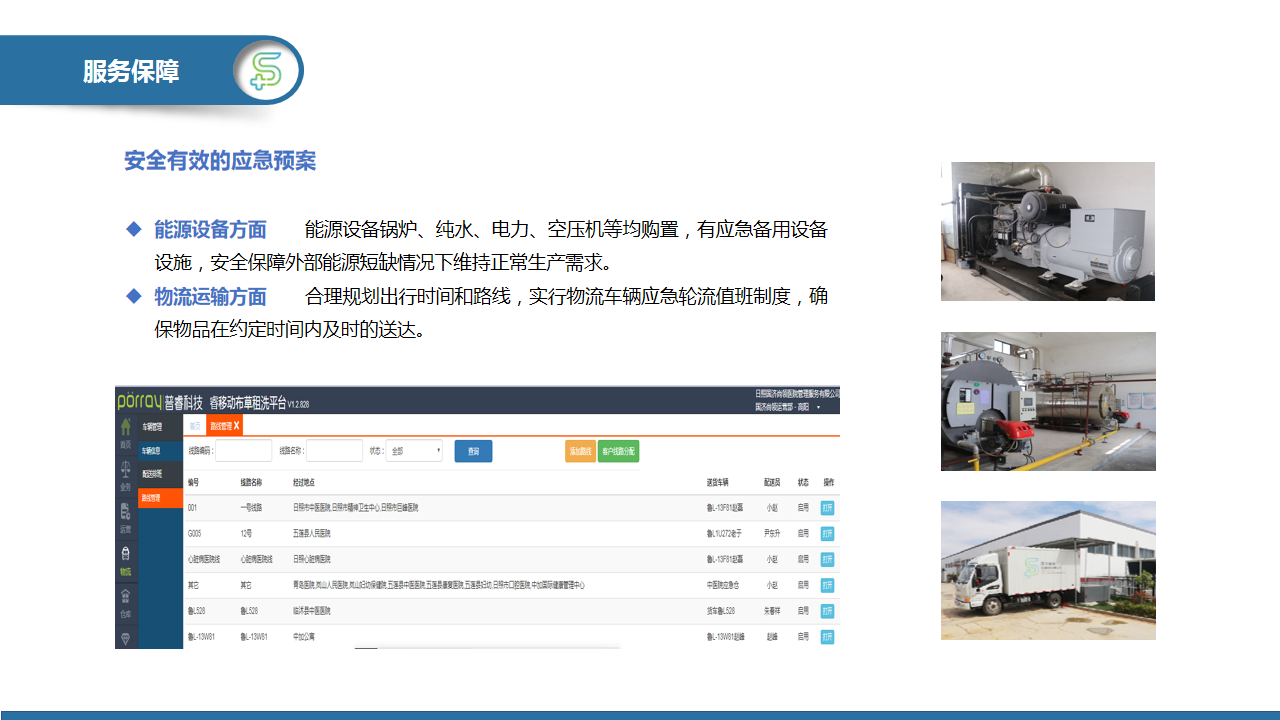1280x720 pixels.
Task: Click the diamond icon at sidebar bottom
Action: [x=126, y=638]
